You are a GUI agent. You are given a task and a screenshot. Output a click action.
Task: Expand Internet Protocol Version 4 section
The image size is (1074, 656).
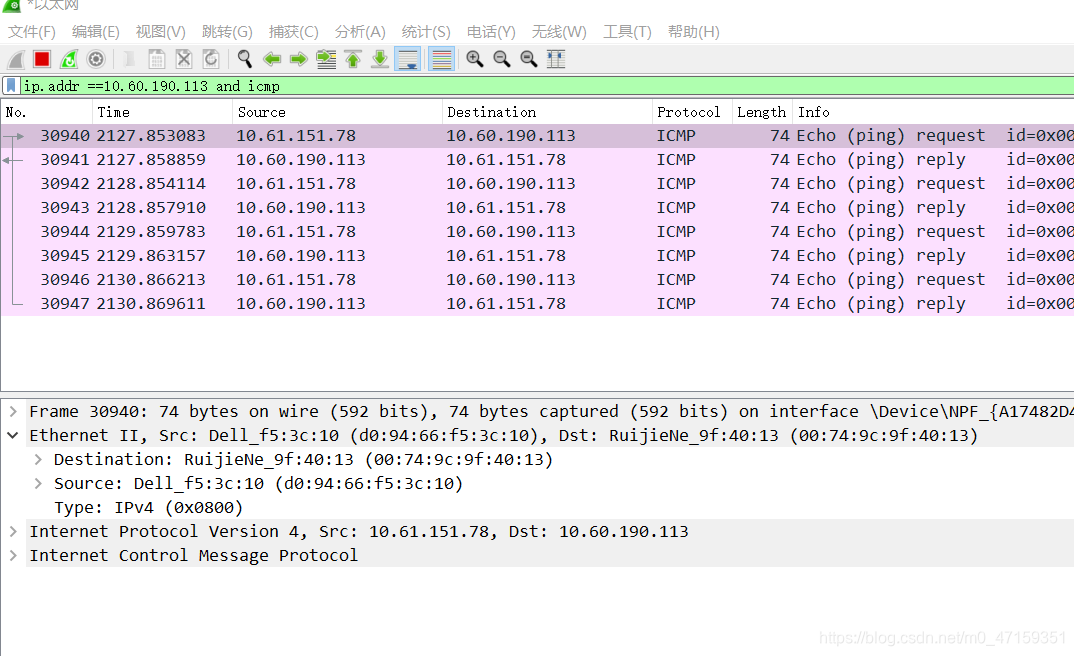tap(13, 531)
